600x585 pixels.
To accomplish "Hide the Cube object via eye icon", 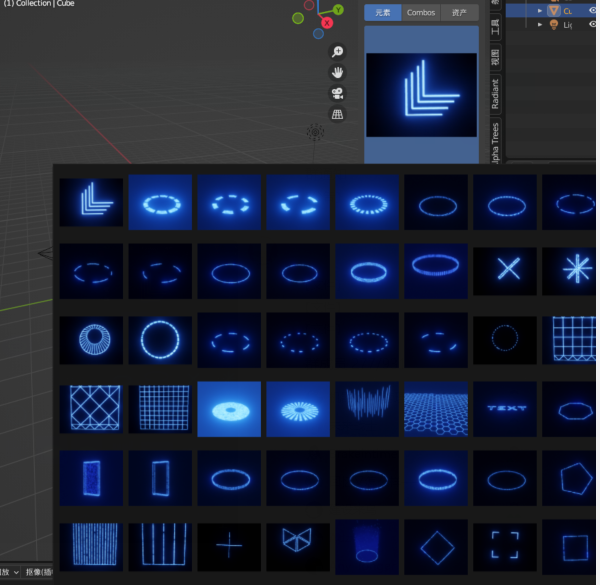I will [592, 10].
